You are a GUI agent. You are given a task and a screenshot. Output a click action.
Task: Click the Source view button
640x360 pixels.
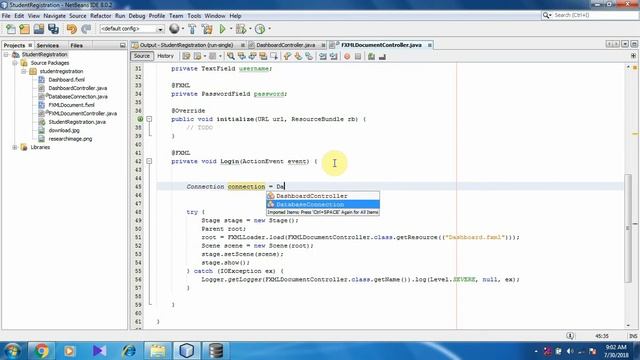pyautogui.click(x=142, y=56)
